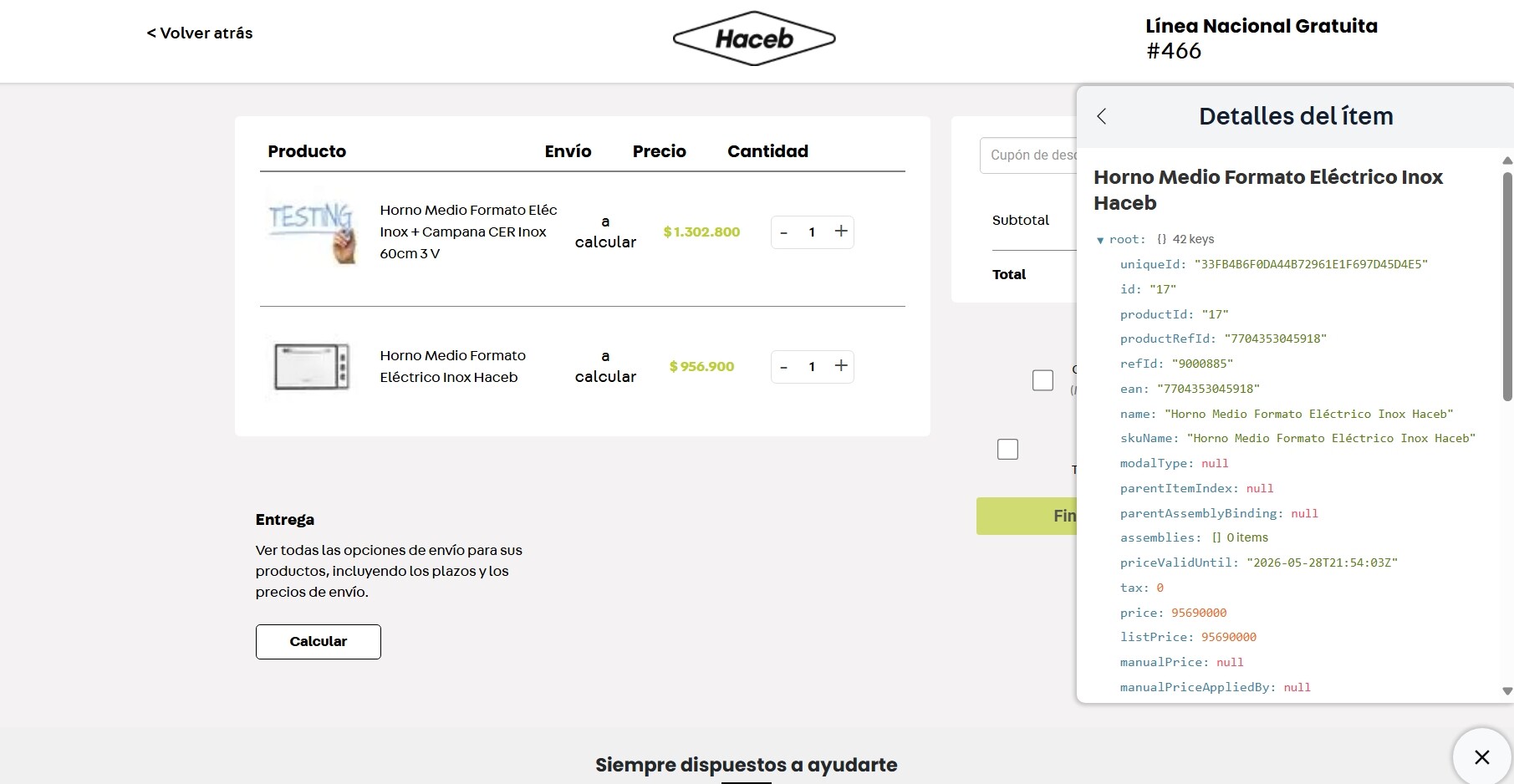Click the ean "7704353045918" row
The image size is (1514, 784).
1190,389
